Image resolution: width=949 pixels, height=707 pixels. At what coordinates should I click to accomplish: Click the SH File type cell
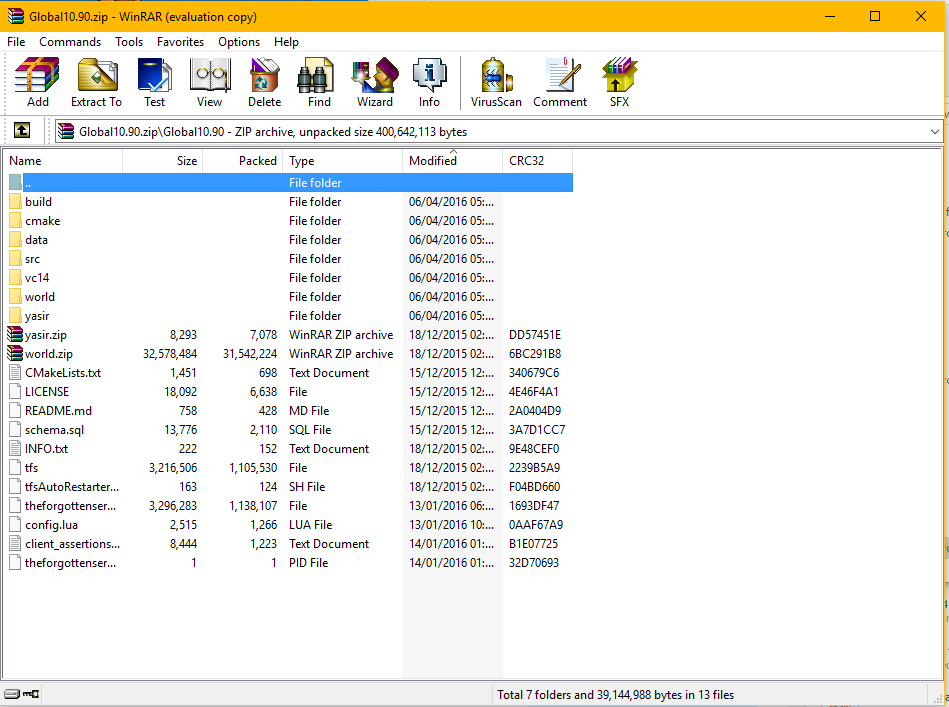point(307,487)
